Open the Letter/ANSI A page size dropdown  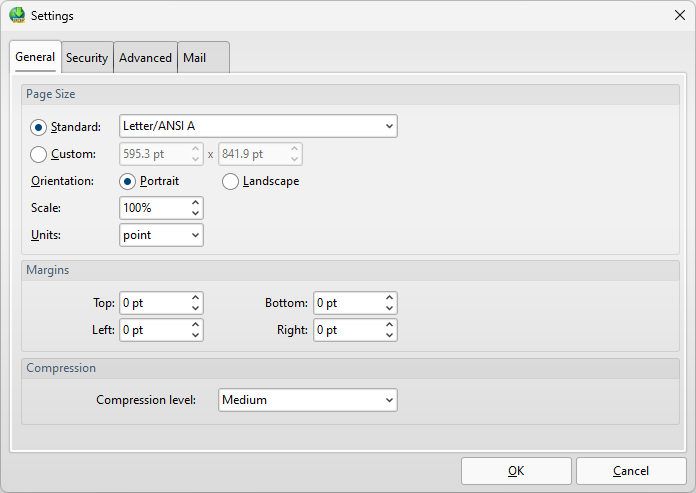(x=258, y=126)
